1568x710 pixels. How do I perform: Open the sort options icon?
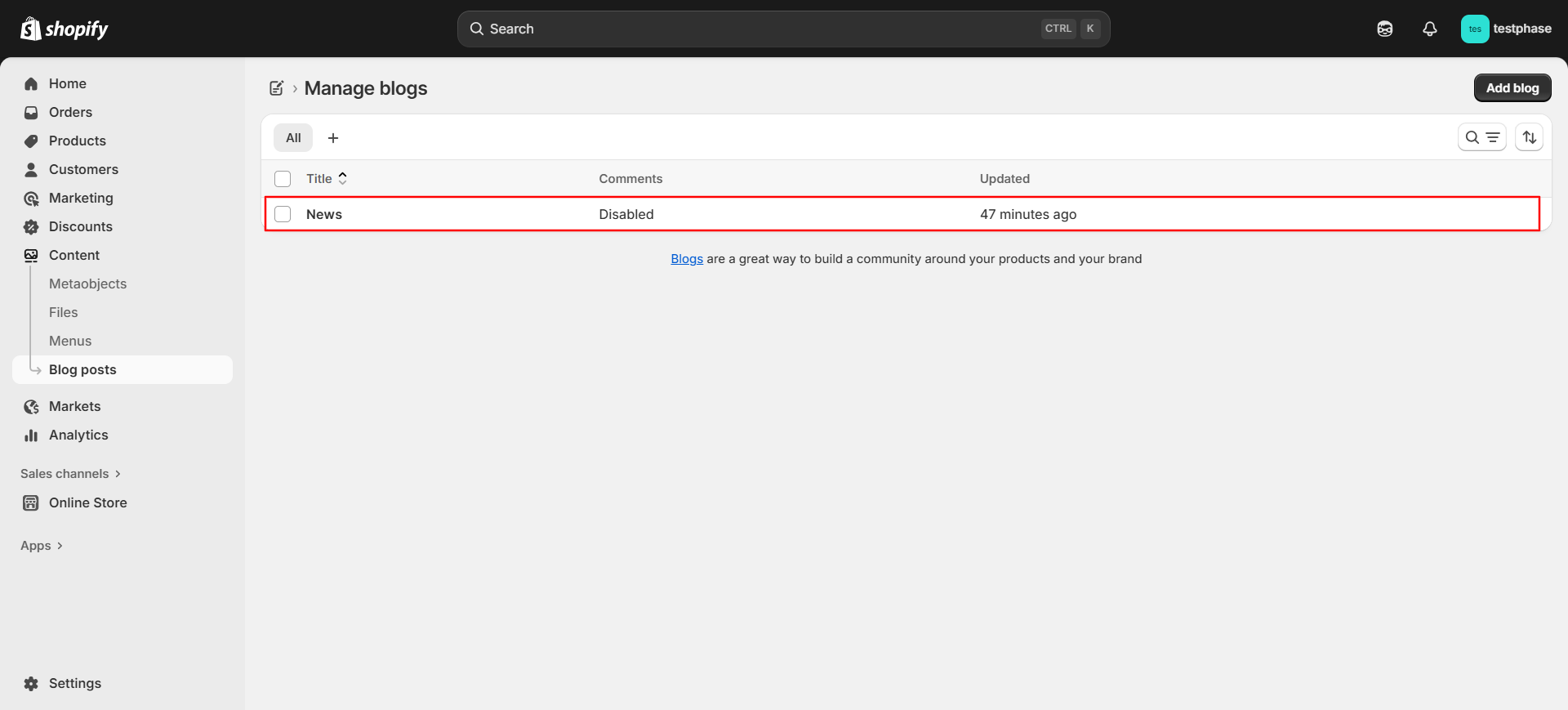[1530, 137]
